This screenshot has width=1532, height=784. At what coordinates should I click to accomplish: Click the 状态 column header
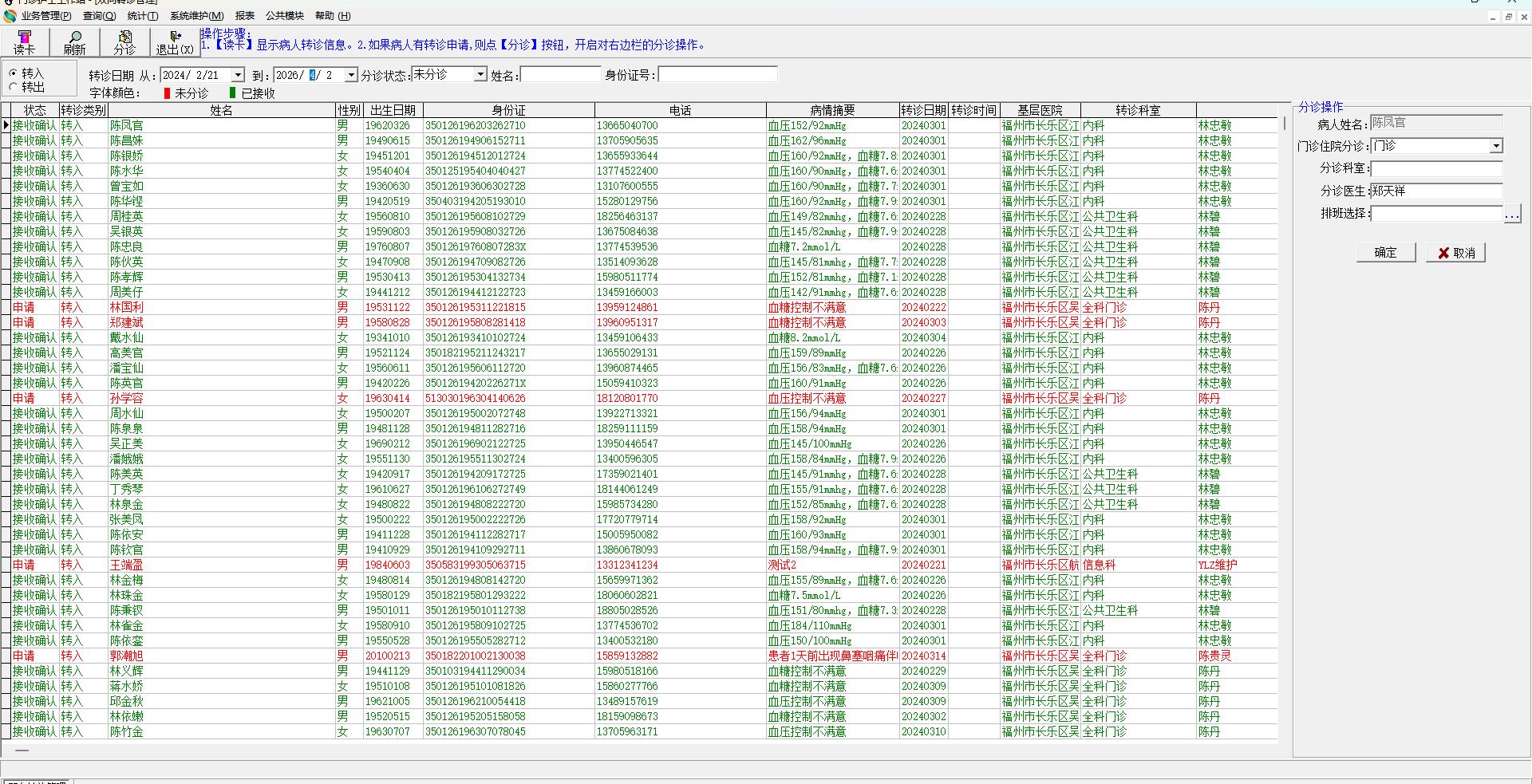tap(35, 110)
